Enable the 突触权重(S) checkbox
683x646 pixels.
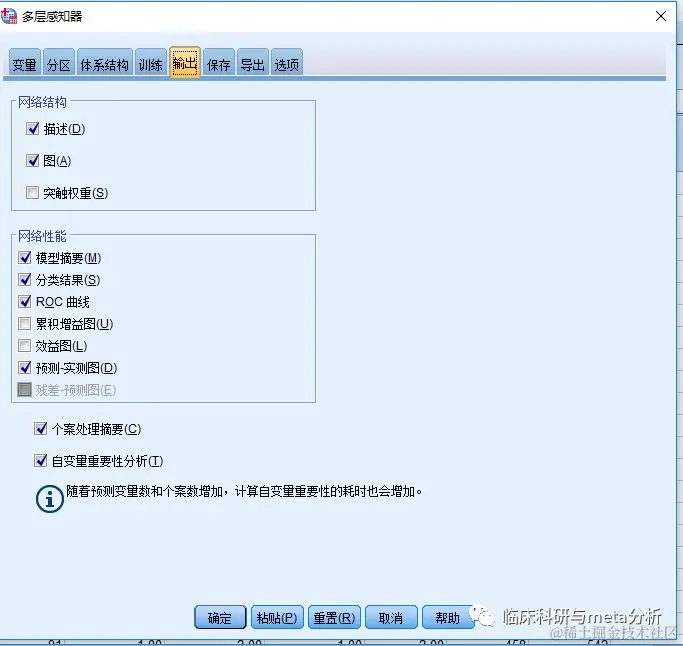pyautogui.click(x=33, y=192)
